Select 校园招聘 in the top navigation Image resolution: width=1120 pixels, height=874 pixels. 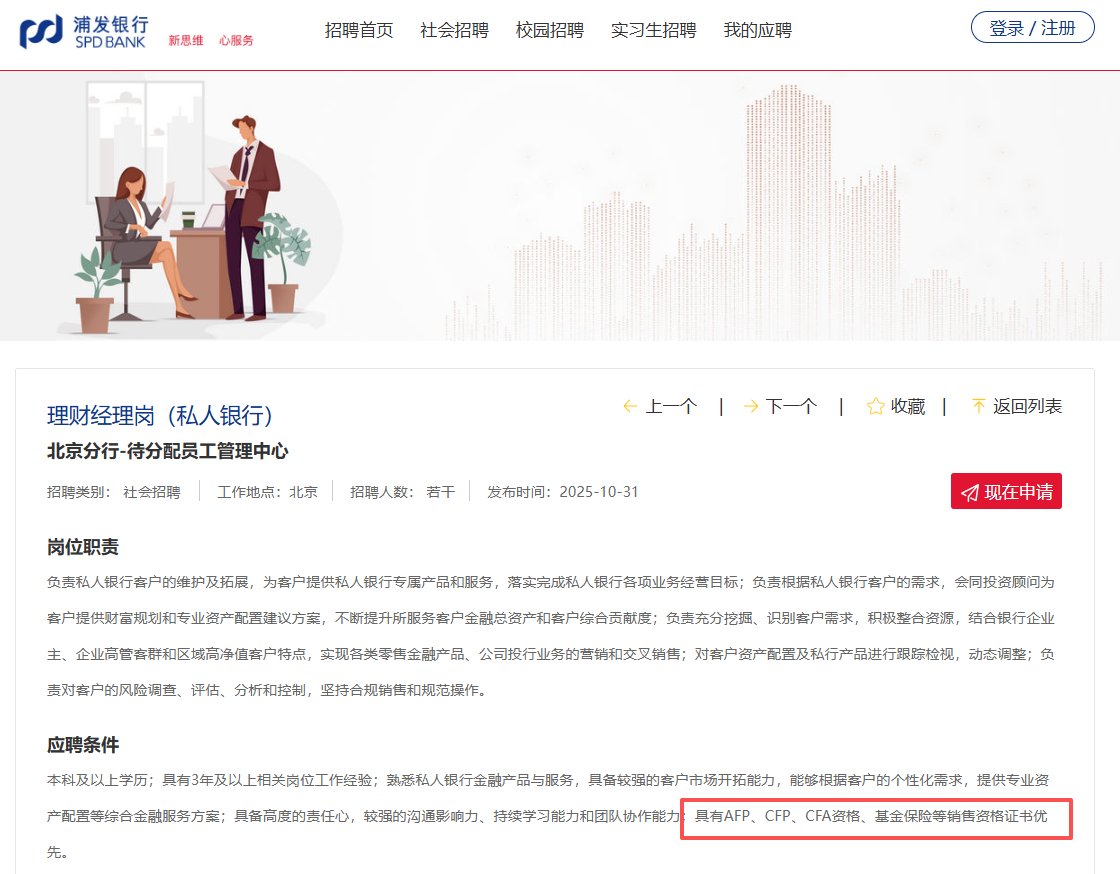tap(549, 30)
